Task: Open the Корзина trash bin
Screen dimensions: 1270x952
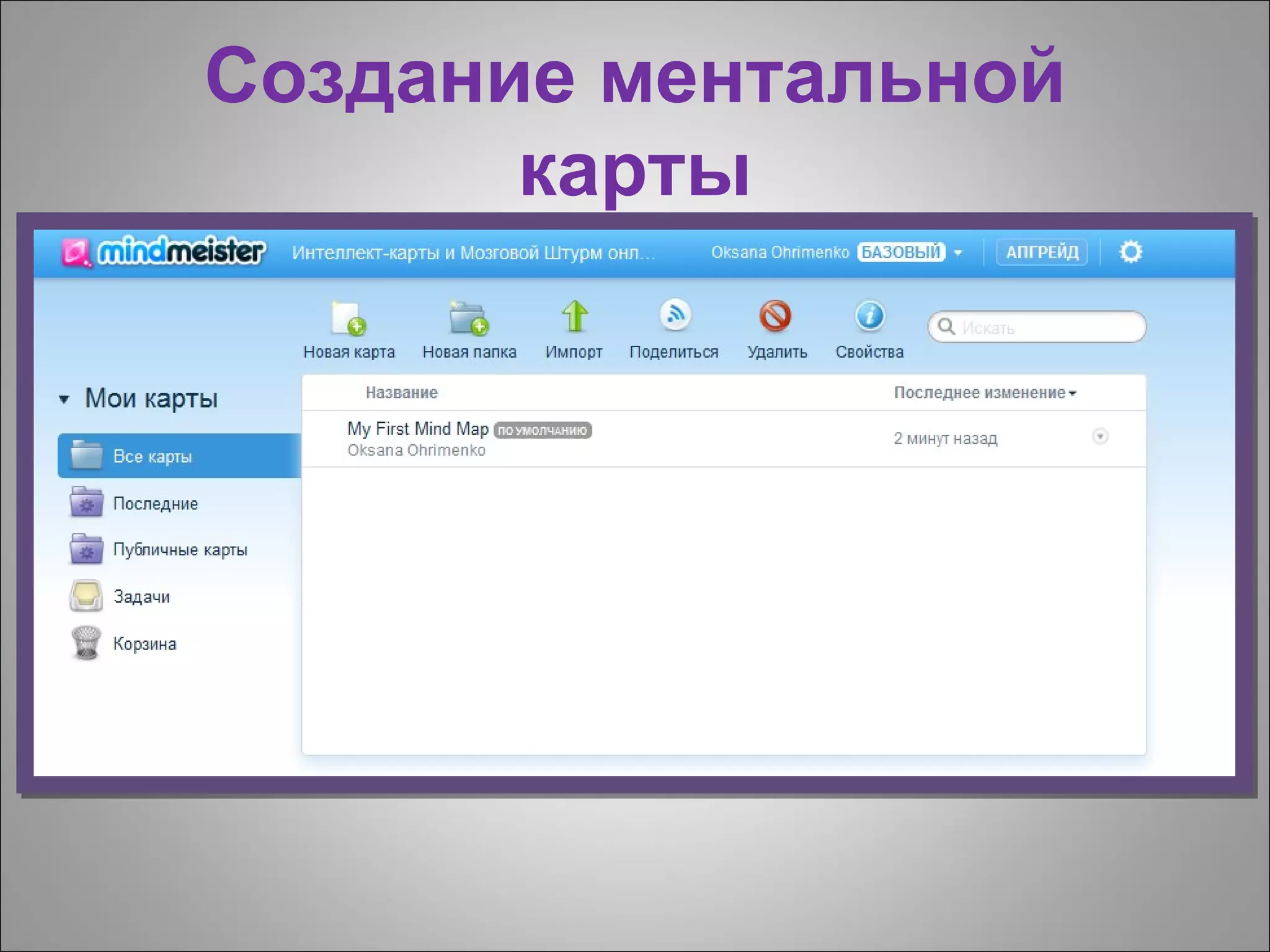Action: pyautogui.click(x=123, y=643)
